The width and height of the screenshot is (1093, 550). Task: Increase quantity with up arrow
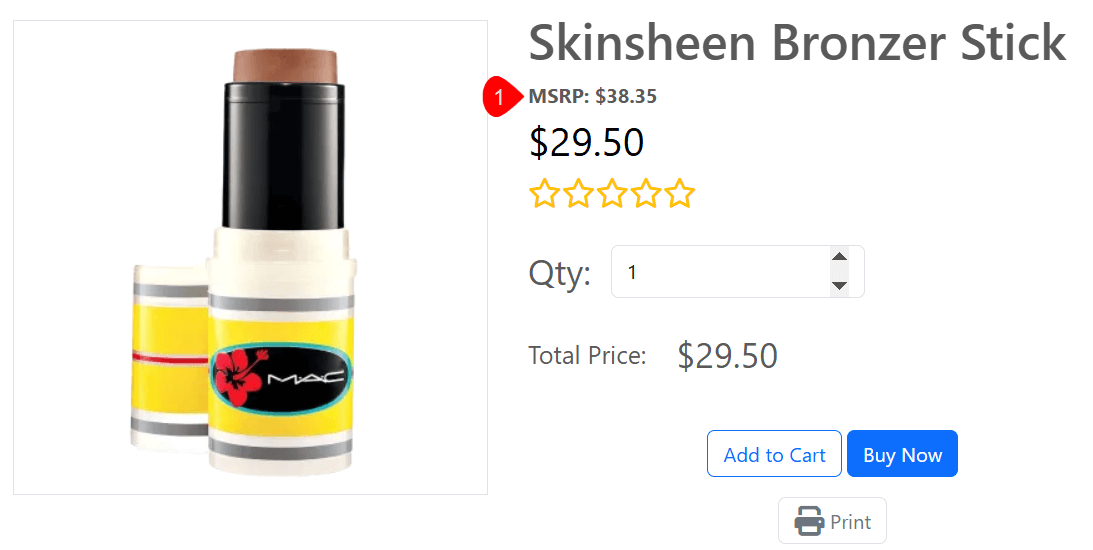839,257
